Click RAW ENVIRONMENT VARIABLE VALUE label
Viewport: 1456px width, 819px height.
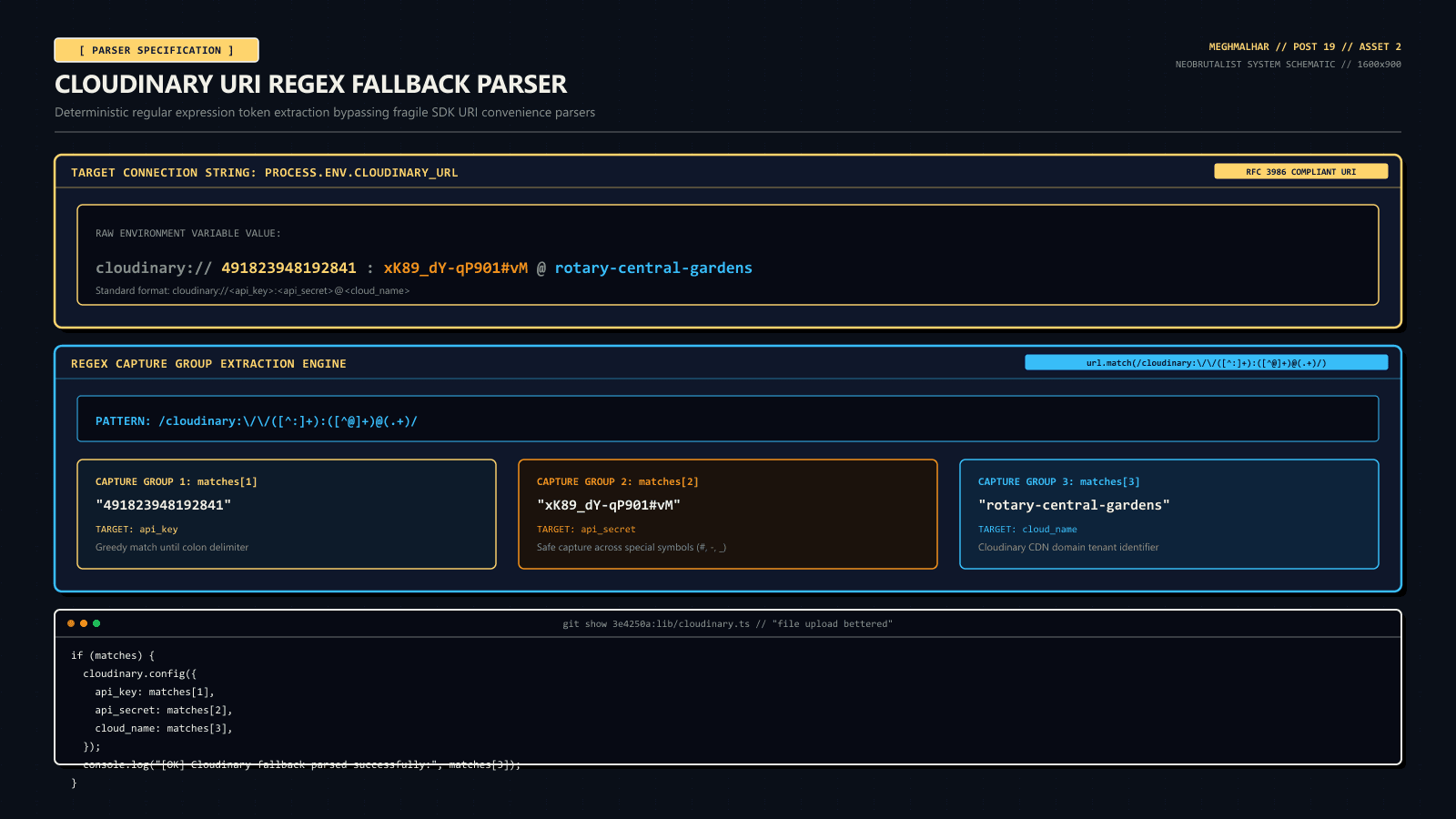[187, 233]
